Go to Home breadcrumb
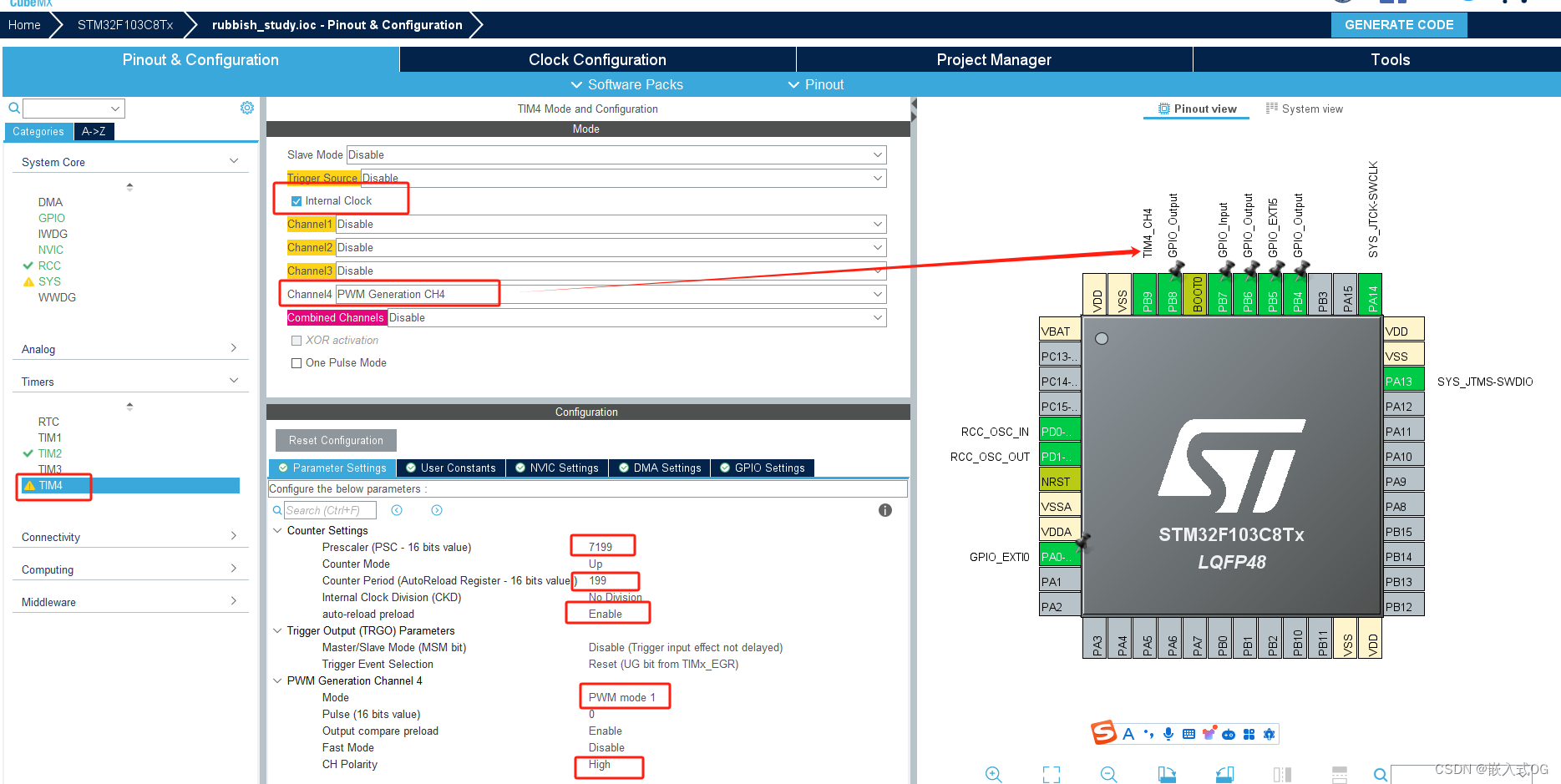 point(24,25)
